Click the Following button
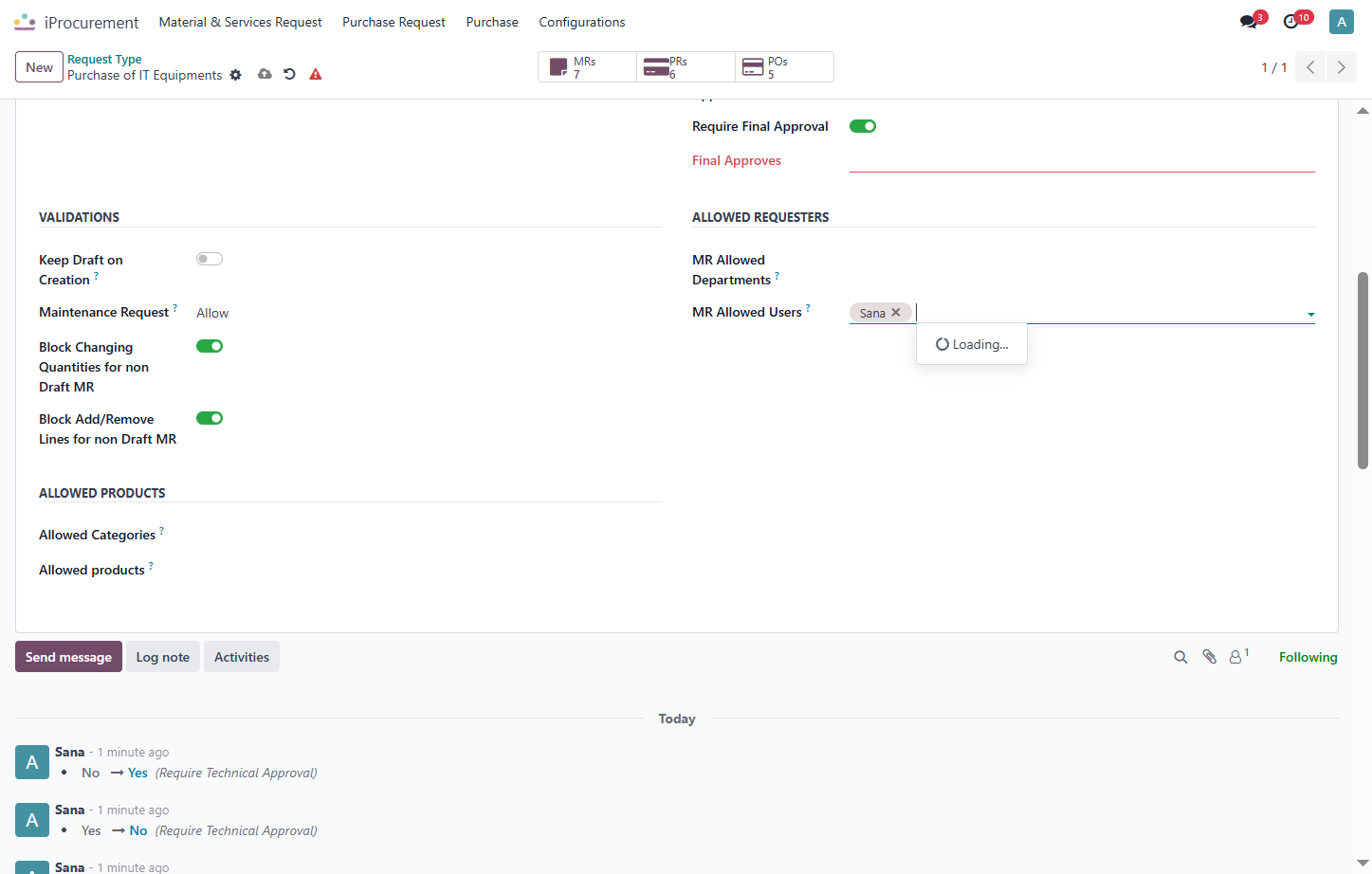The height and width of the screenshot is (874, 1372). (1308, 657)
